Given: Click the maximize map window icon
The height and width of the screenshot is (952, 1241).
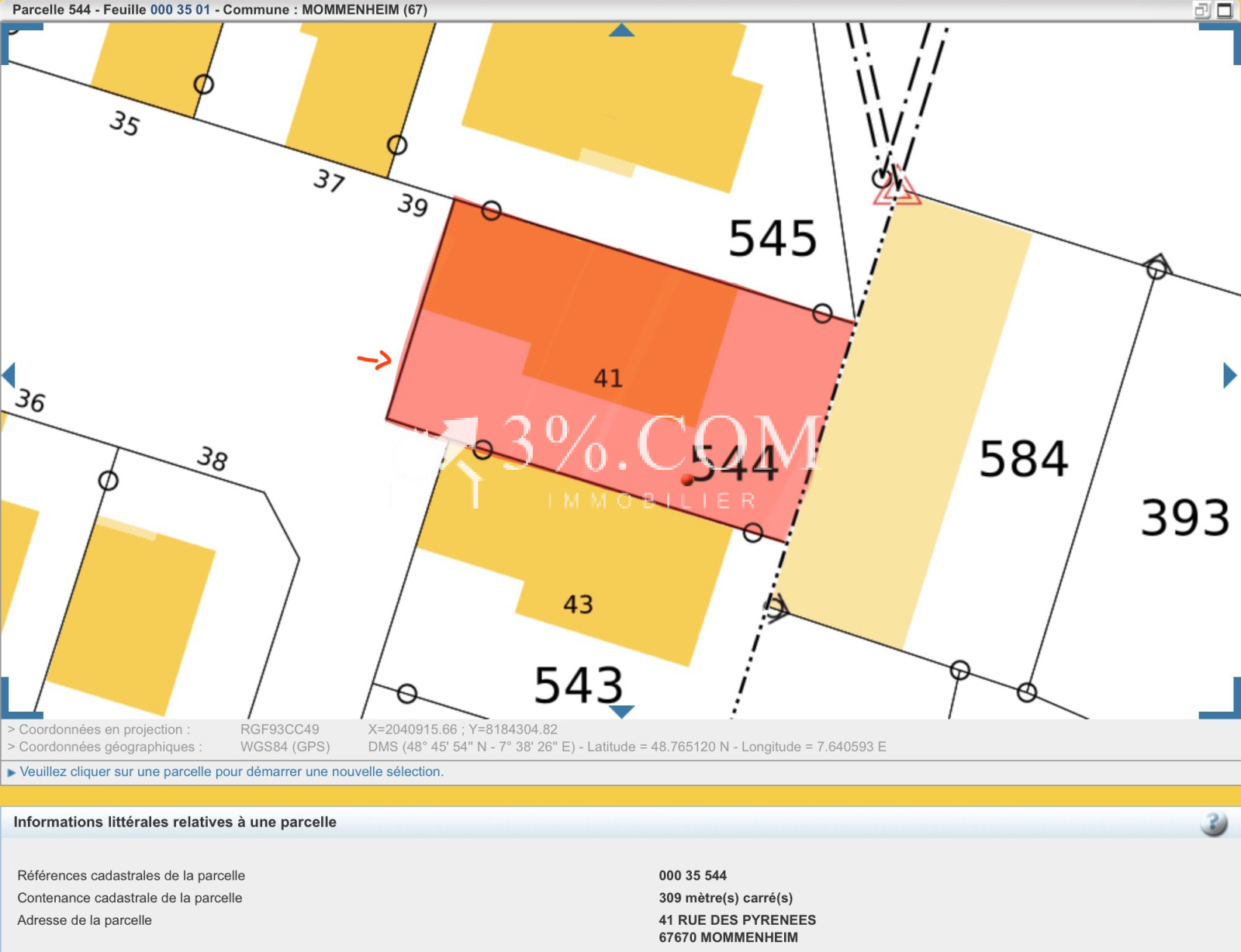Looking at the screenshot, I should click(1225, 10).
